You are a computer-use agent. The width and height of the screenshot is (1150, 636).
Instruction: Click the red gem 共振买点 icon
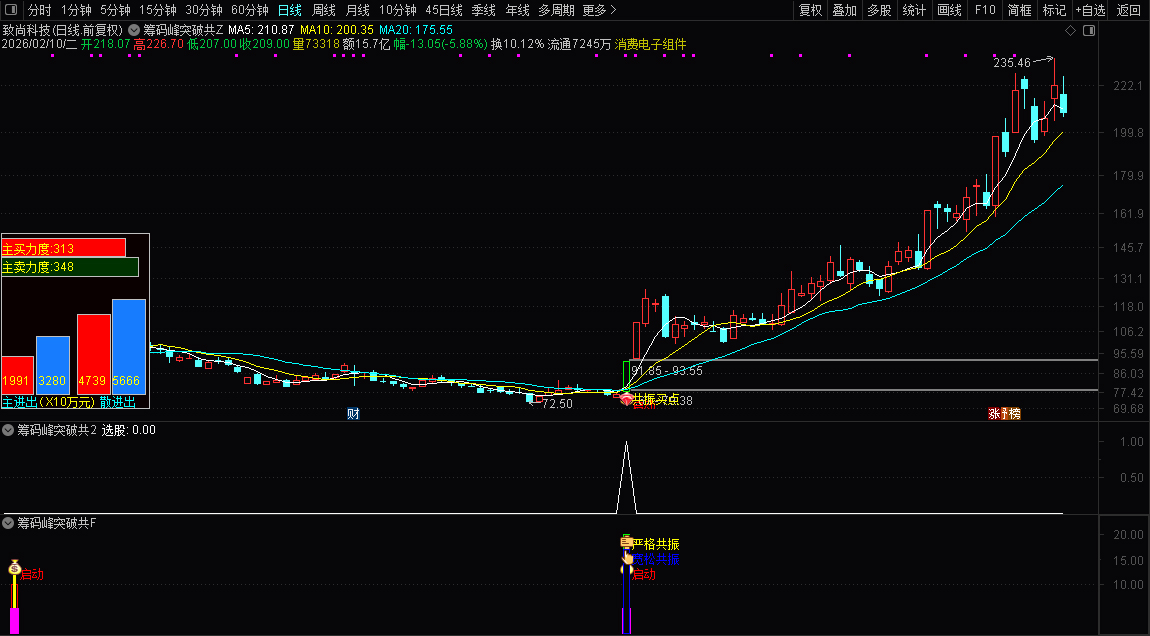[x=626, y=399]
